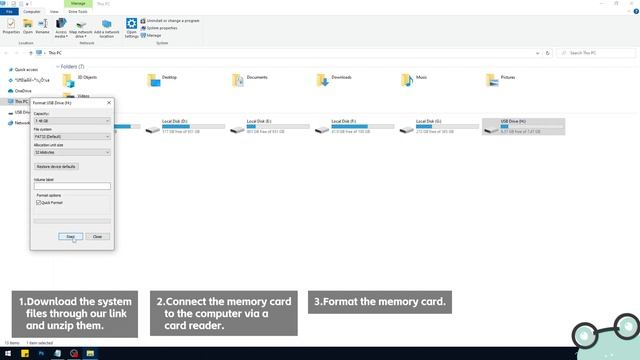Click the Help question mark icon
The height and width of the screenshot is (360, 640).
click(636, 11)
